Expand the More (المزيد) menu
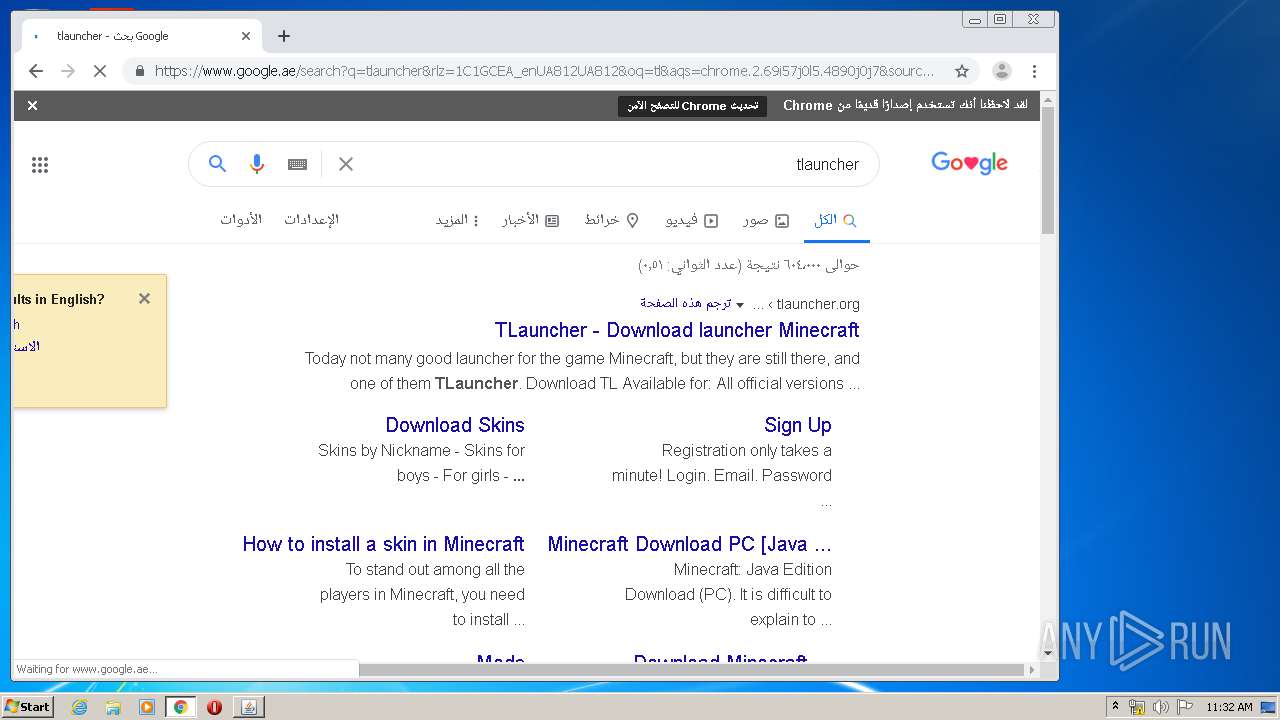 click(x=457, y=220)
